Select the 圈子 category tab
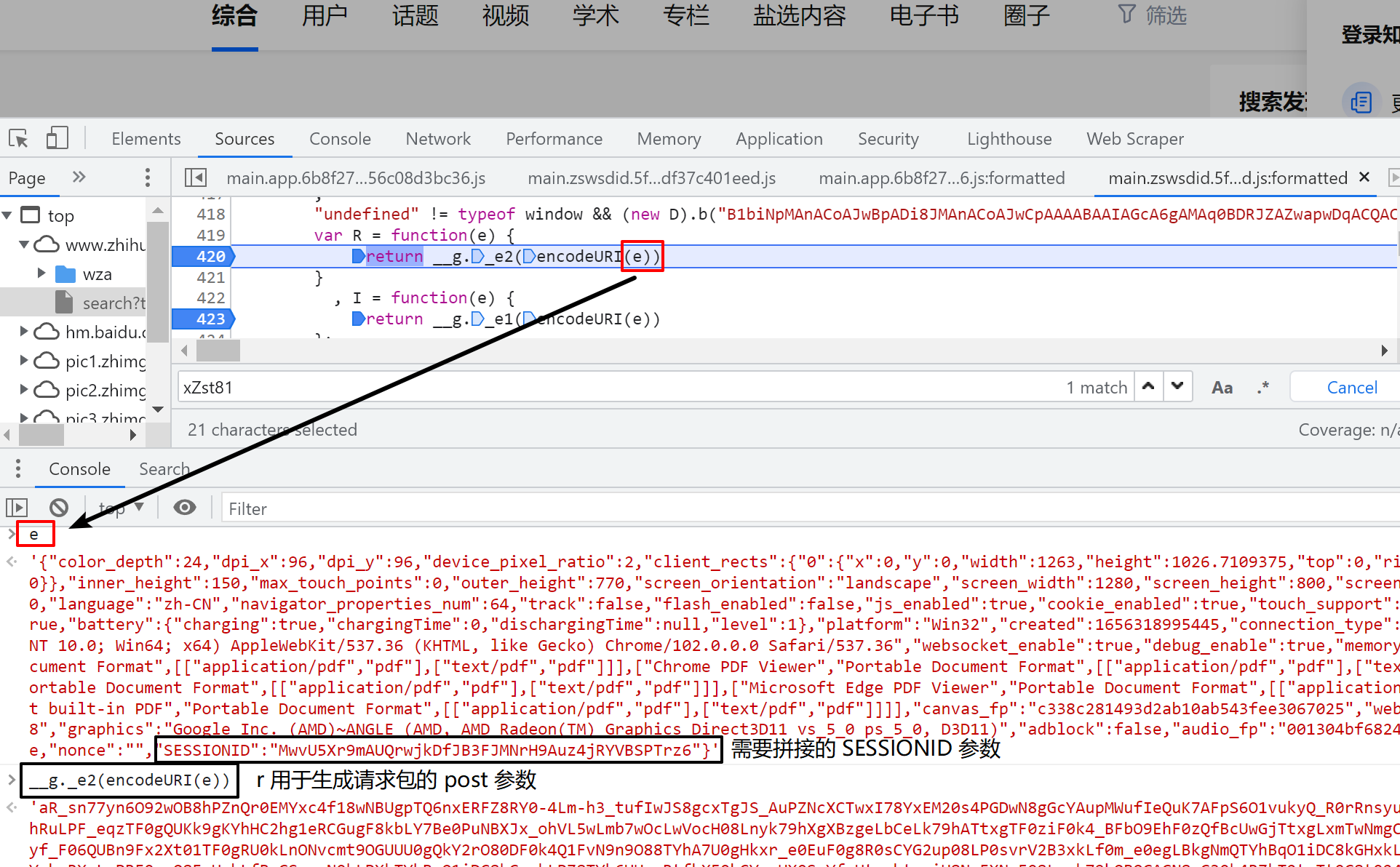Image resolution: width=1400 pixels, height=867 pixels. click(1026, 15)
